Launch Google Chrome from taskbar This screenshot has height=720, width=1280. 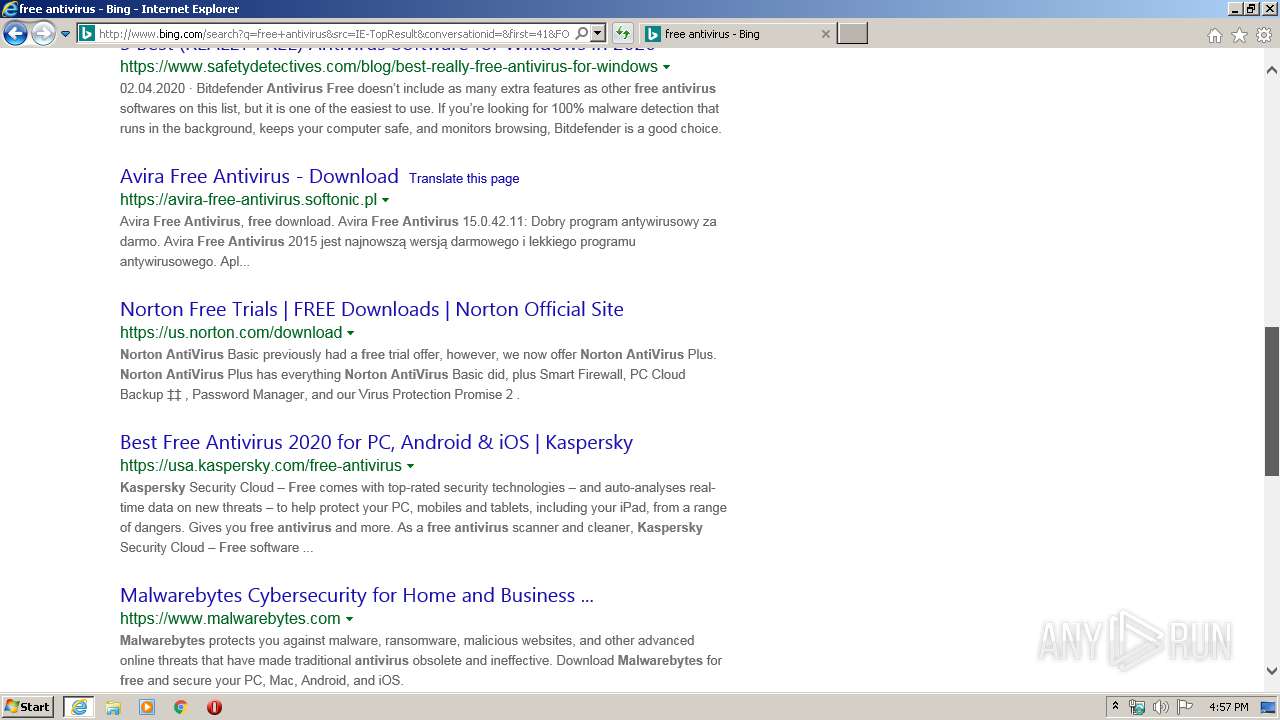(x=181, y=707)
